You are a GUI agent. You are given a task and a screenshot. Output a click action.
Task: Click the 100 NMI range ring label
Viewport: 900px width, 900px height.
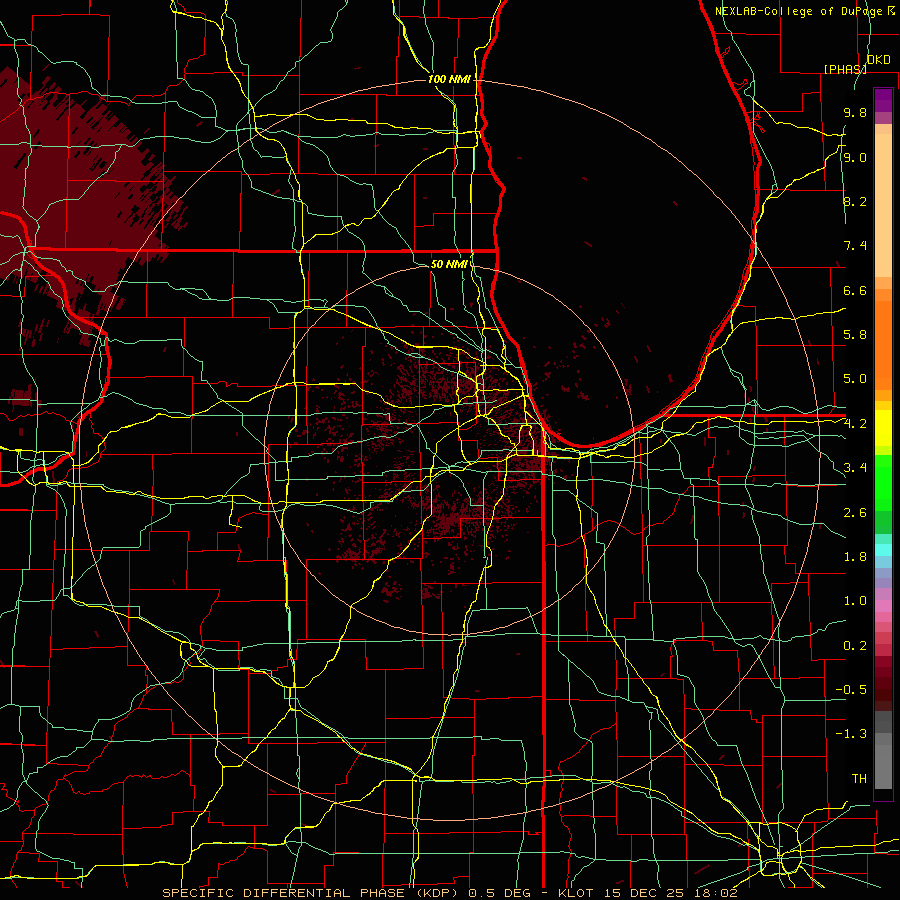coord(449,79)
